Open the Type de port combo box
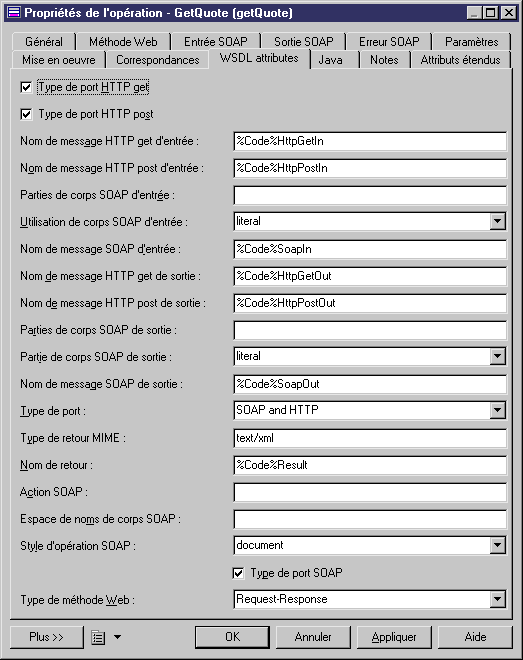The image size is (523, 660). point(497,410)
